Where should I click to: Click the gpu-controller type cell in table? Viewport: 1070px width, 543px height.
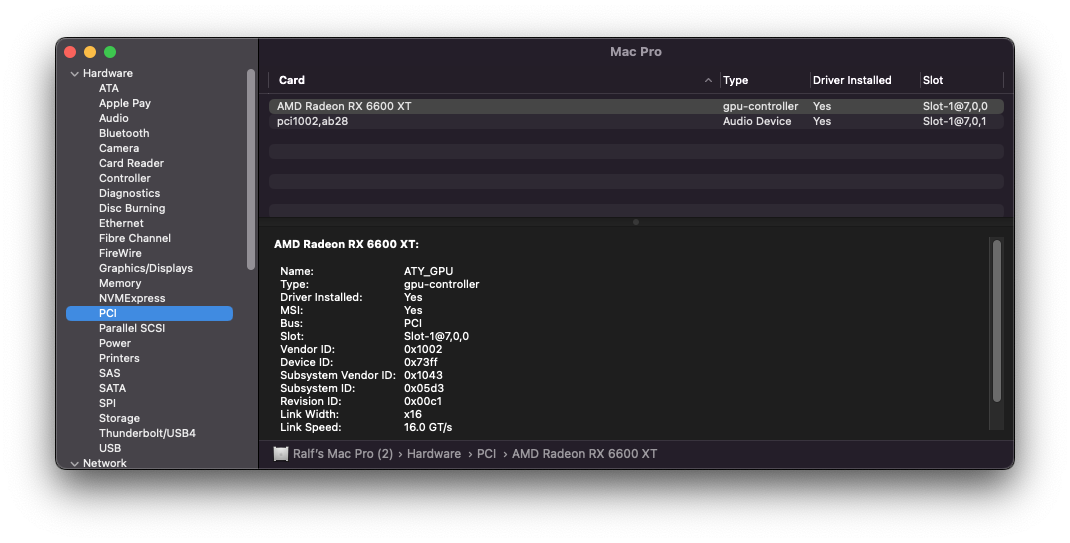click(x=760, y=106)
